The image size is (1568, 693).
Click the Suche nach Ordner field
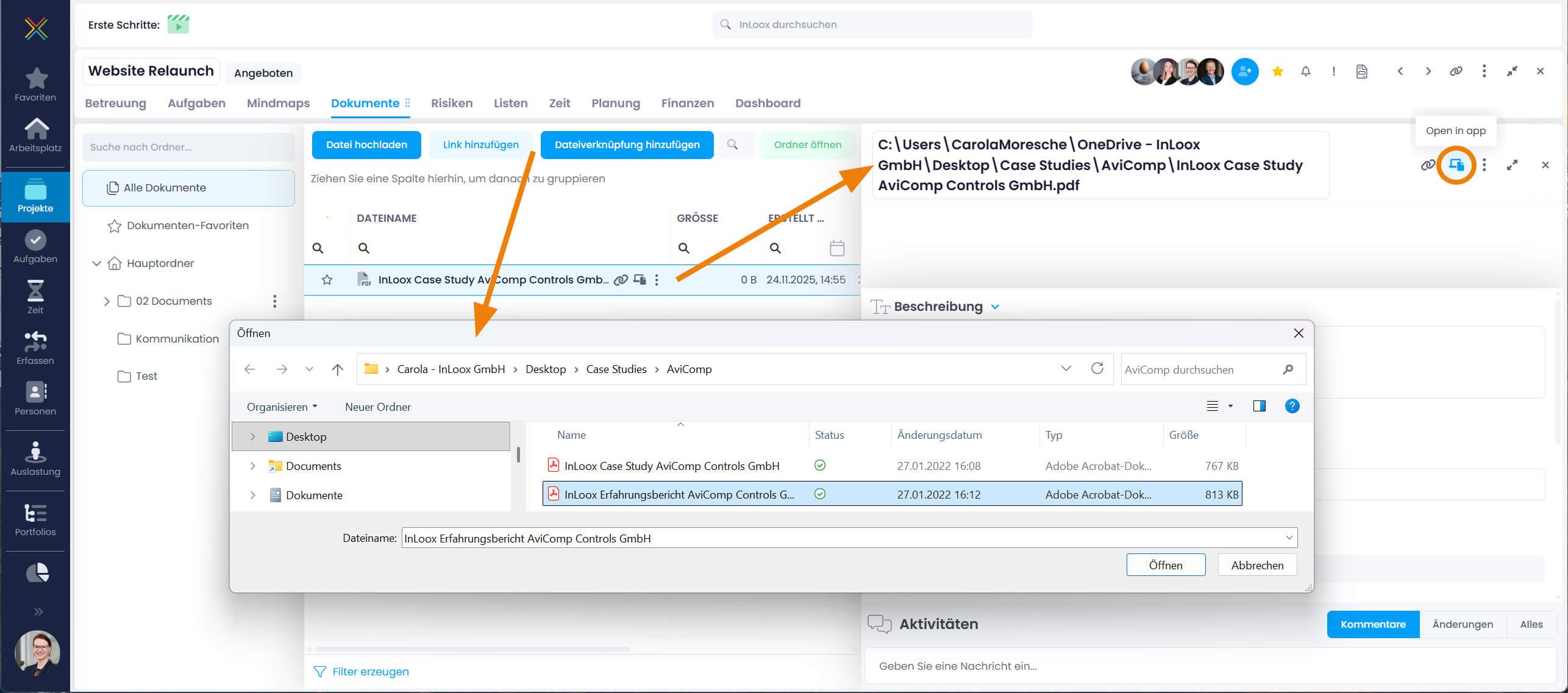pos(188,147)
